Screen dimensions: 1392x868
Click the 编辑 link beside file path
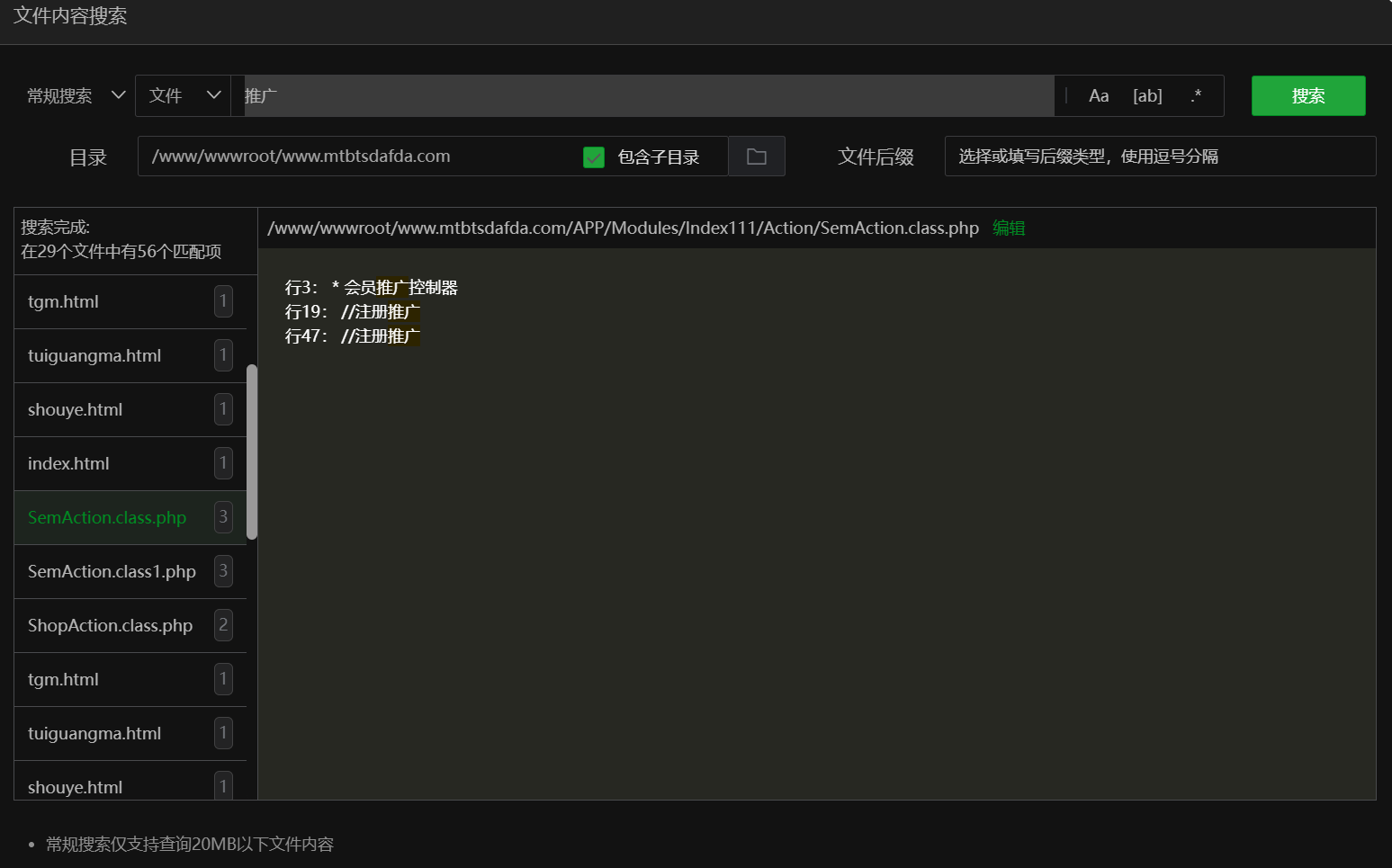click(1008, 228)
